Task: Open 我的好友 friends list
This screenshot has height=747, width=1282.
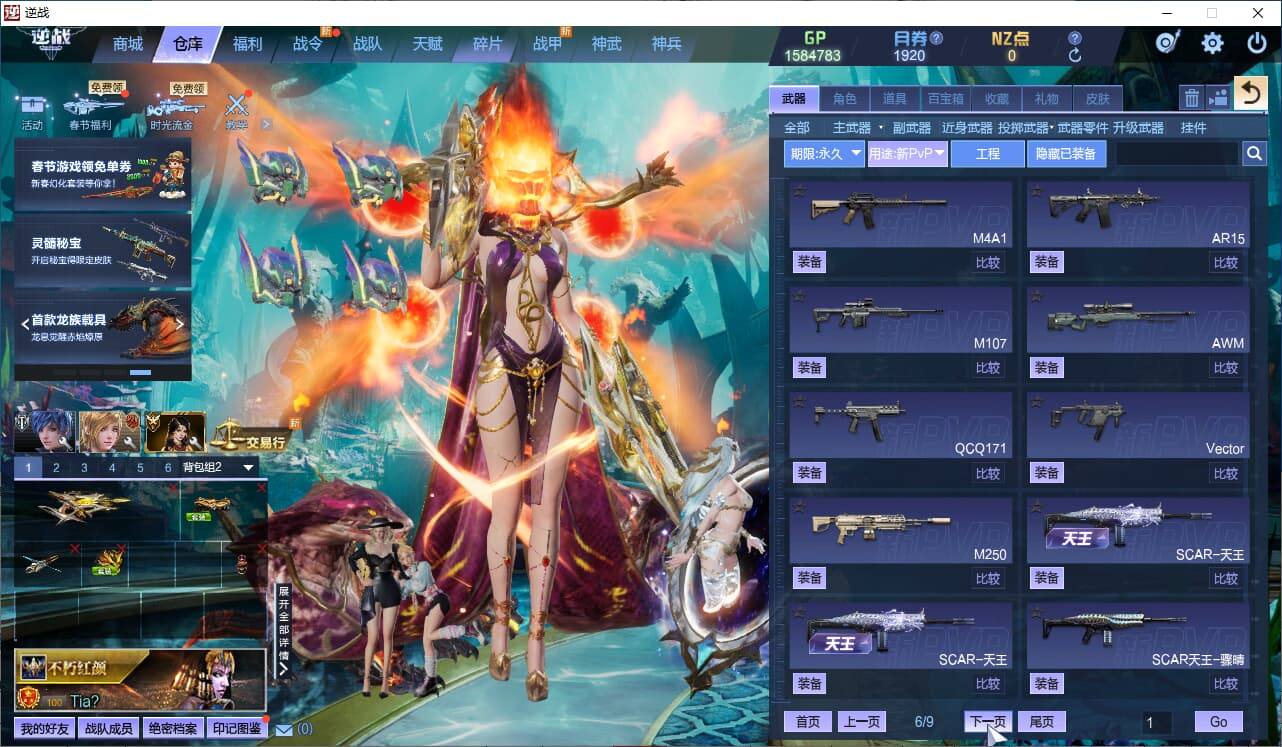Action: 45,729
